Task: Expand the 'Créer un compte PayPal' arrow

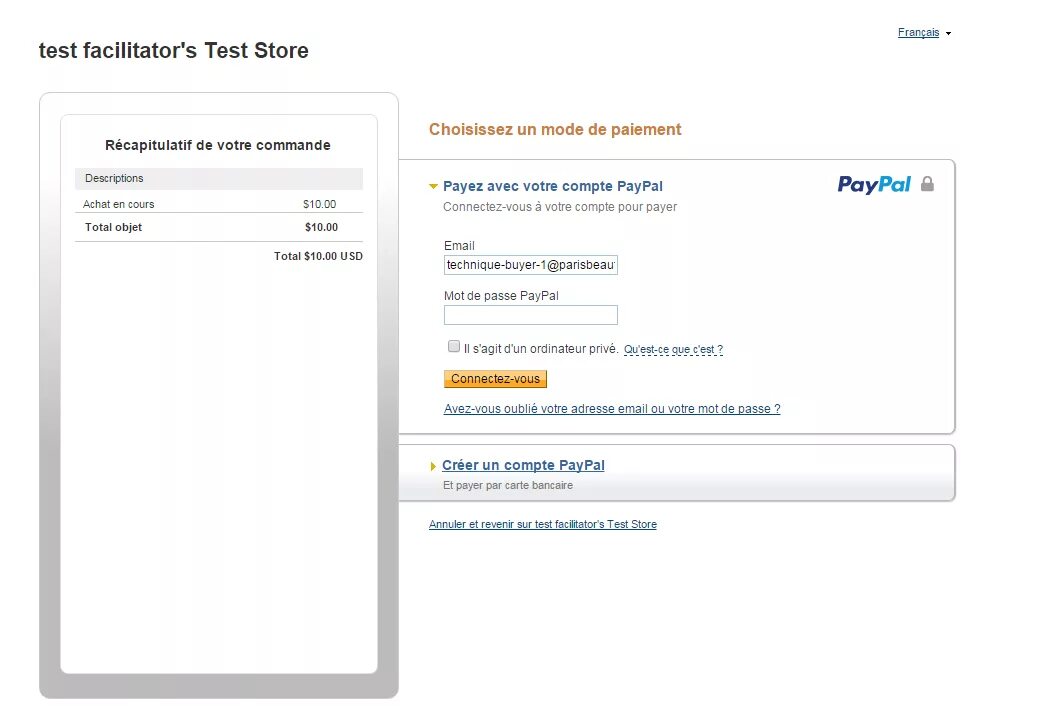Action: (433, 466)
